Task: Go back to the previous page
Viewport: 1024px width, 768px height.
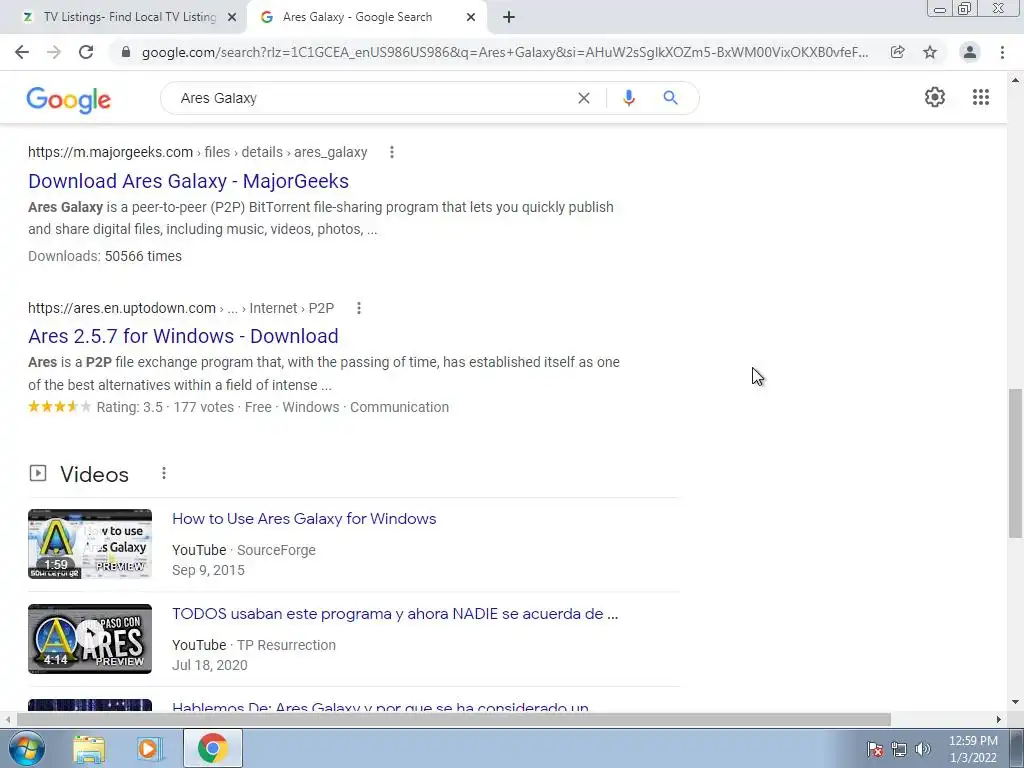Action: 22,52
